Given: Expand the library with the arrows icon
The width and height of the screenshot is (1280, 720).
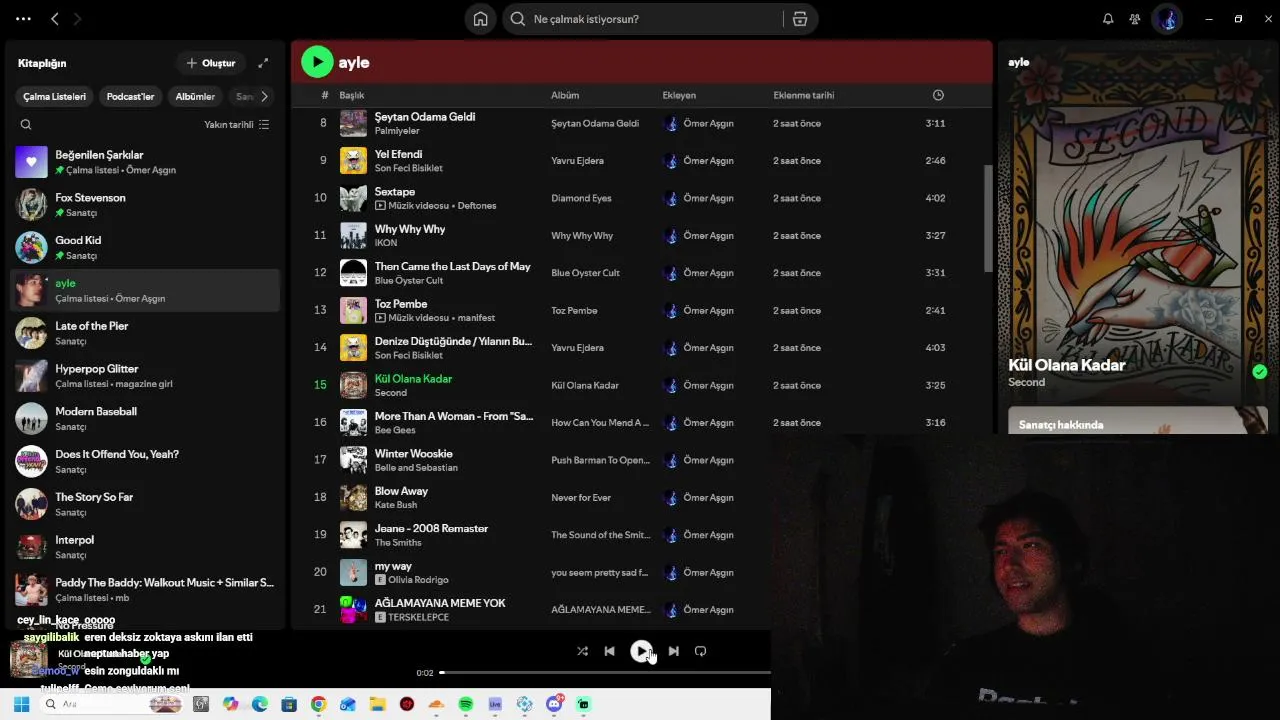Looking at the screenshot, I should 263,63.
